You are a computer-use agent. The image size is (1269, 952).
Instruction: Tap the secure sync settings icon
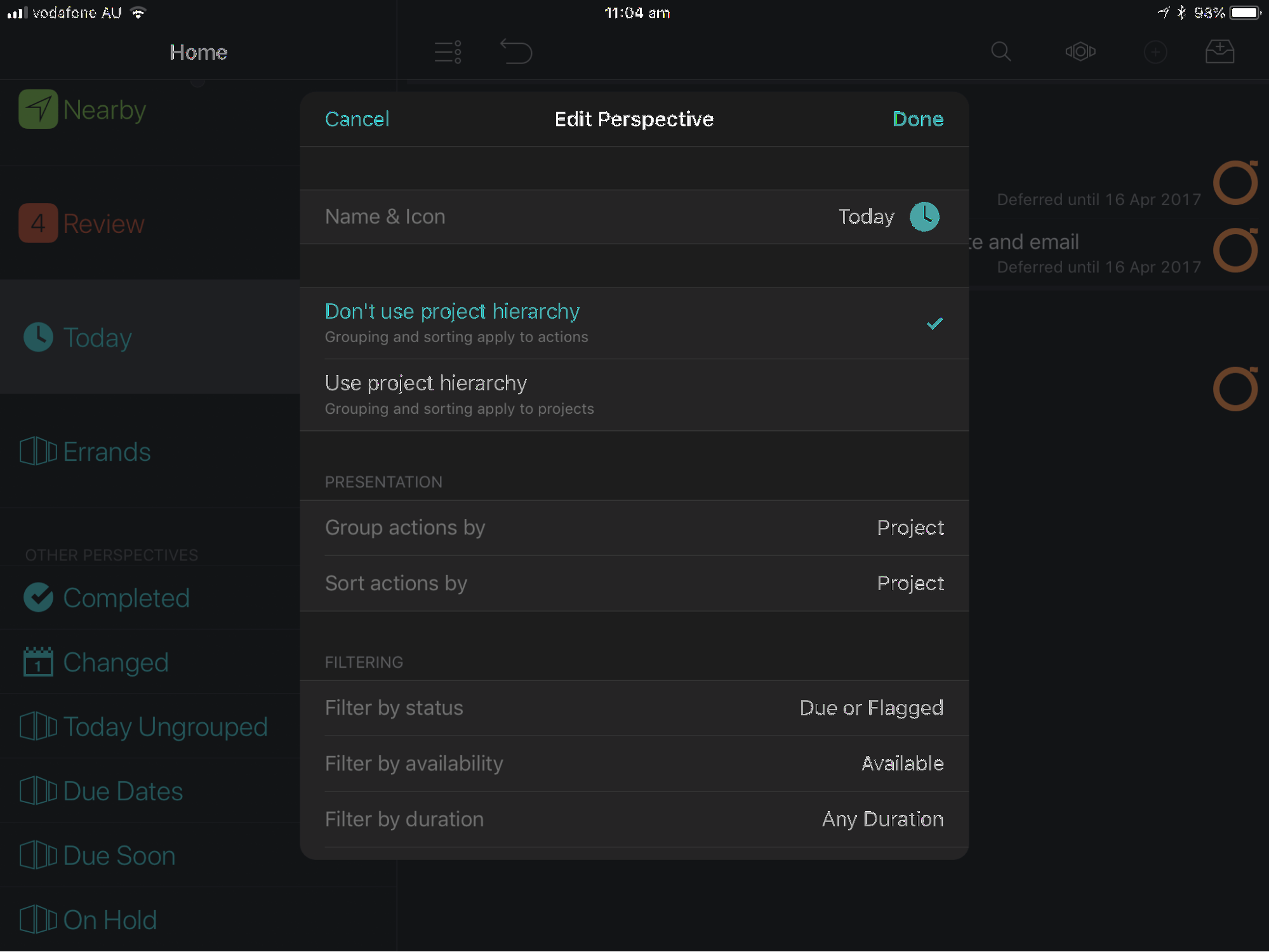1080,52
